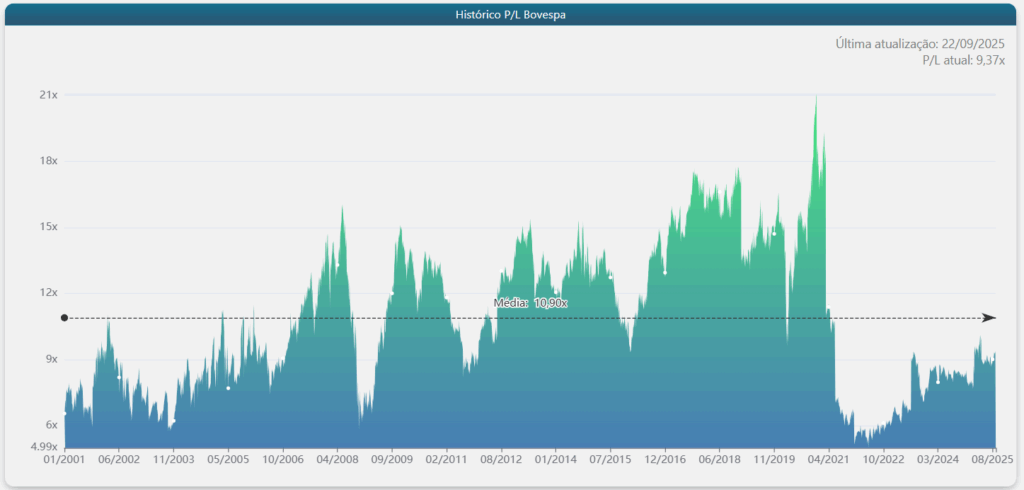
Task: Click the "Média: 10,90x" average label
Action: [531, 302]
